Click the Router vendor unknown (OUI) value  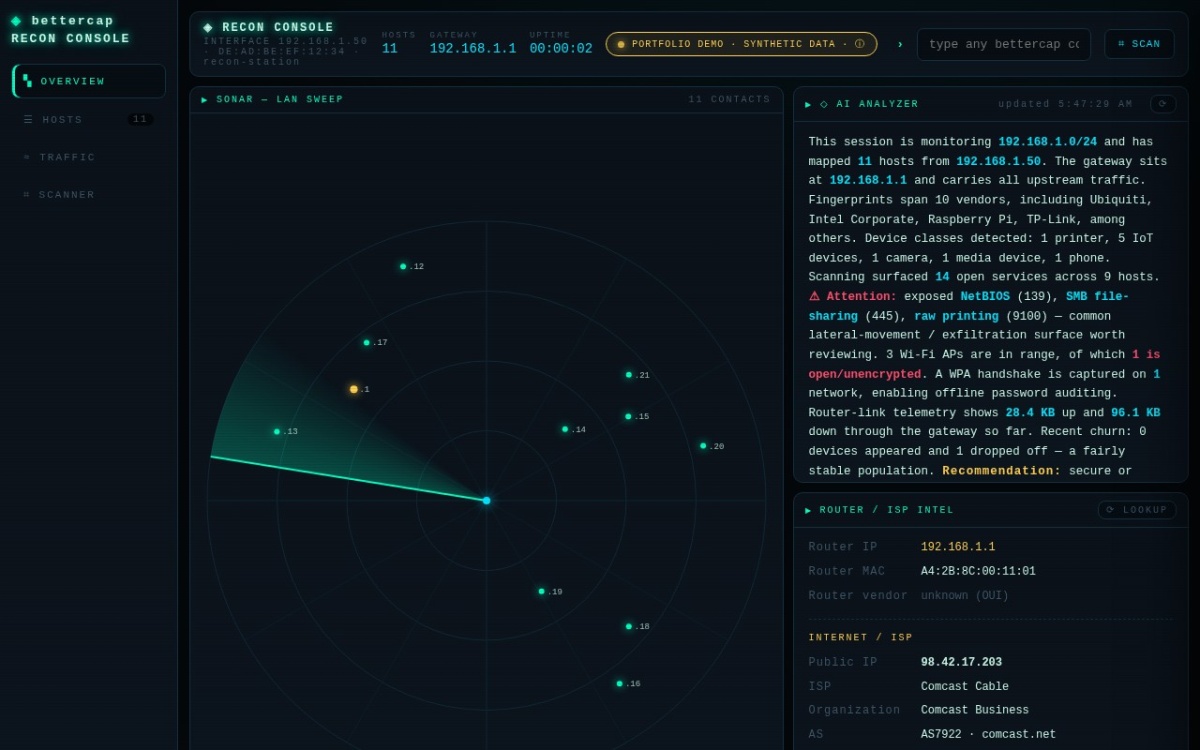point(965,596)
